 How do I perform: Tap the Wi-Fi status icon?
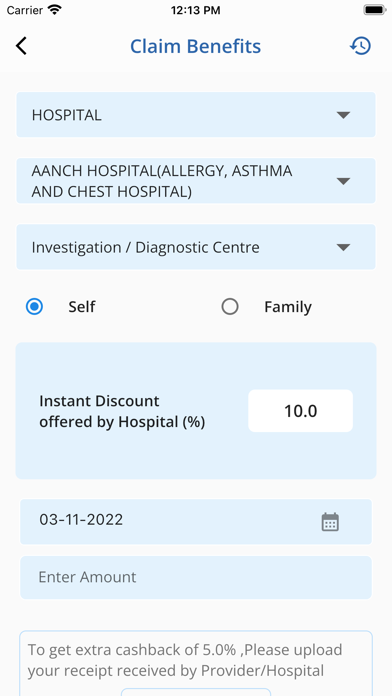(x=55, y=10)
